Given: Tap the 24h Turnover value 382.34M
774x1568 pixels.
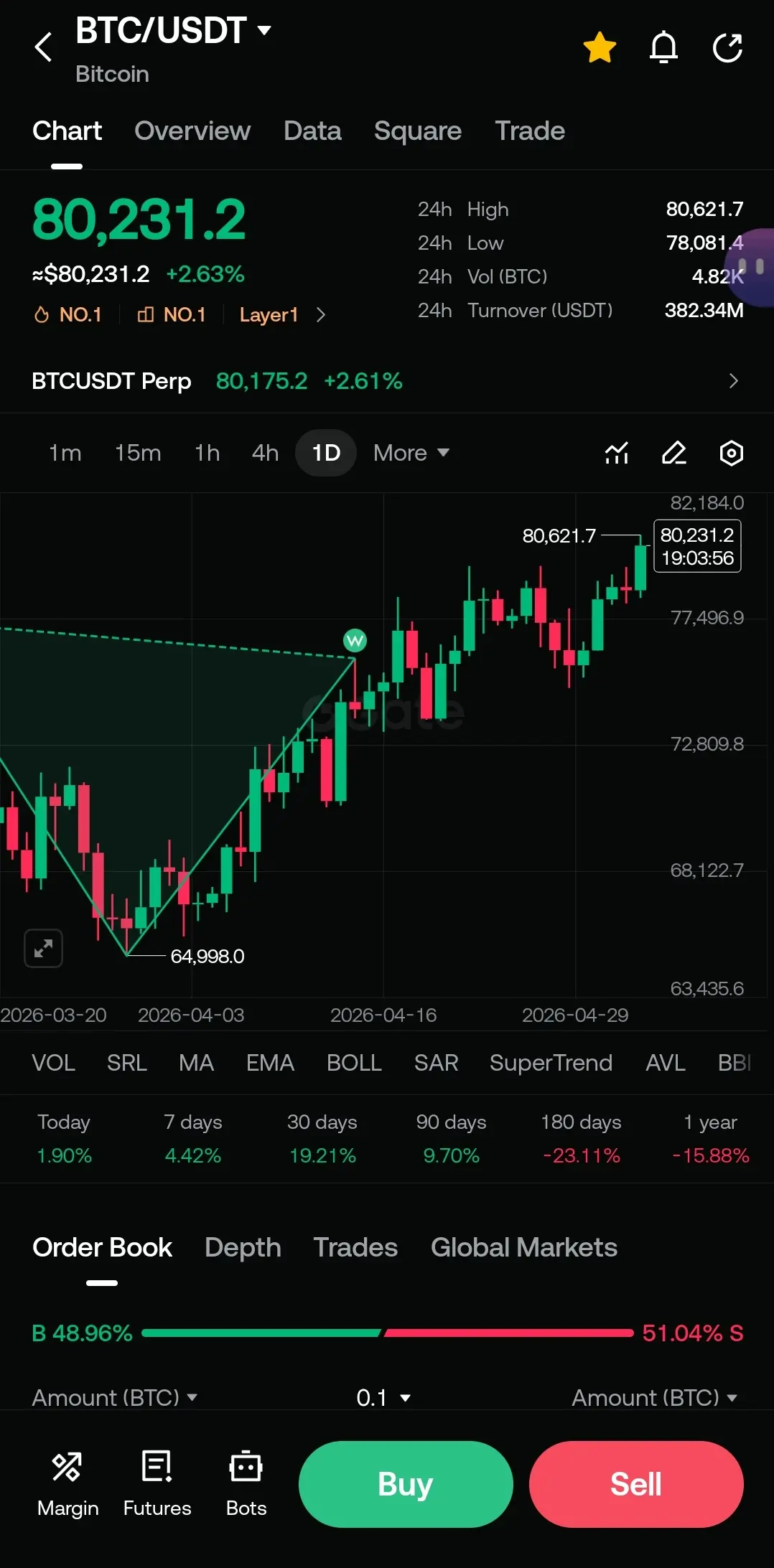Looking at the screenshot, I should coord(704,311).
